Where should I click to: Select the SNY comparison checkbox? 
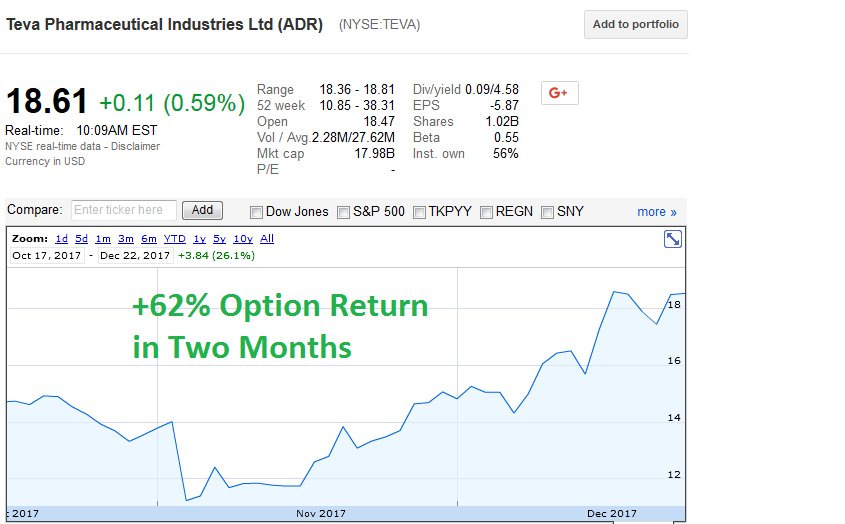pos(548,212)
